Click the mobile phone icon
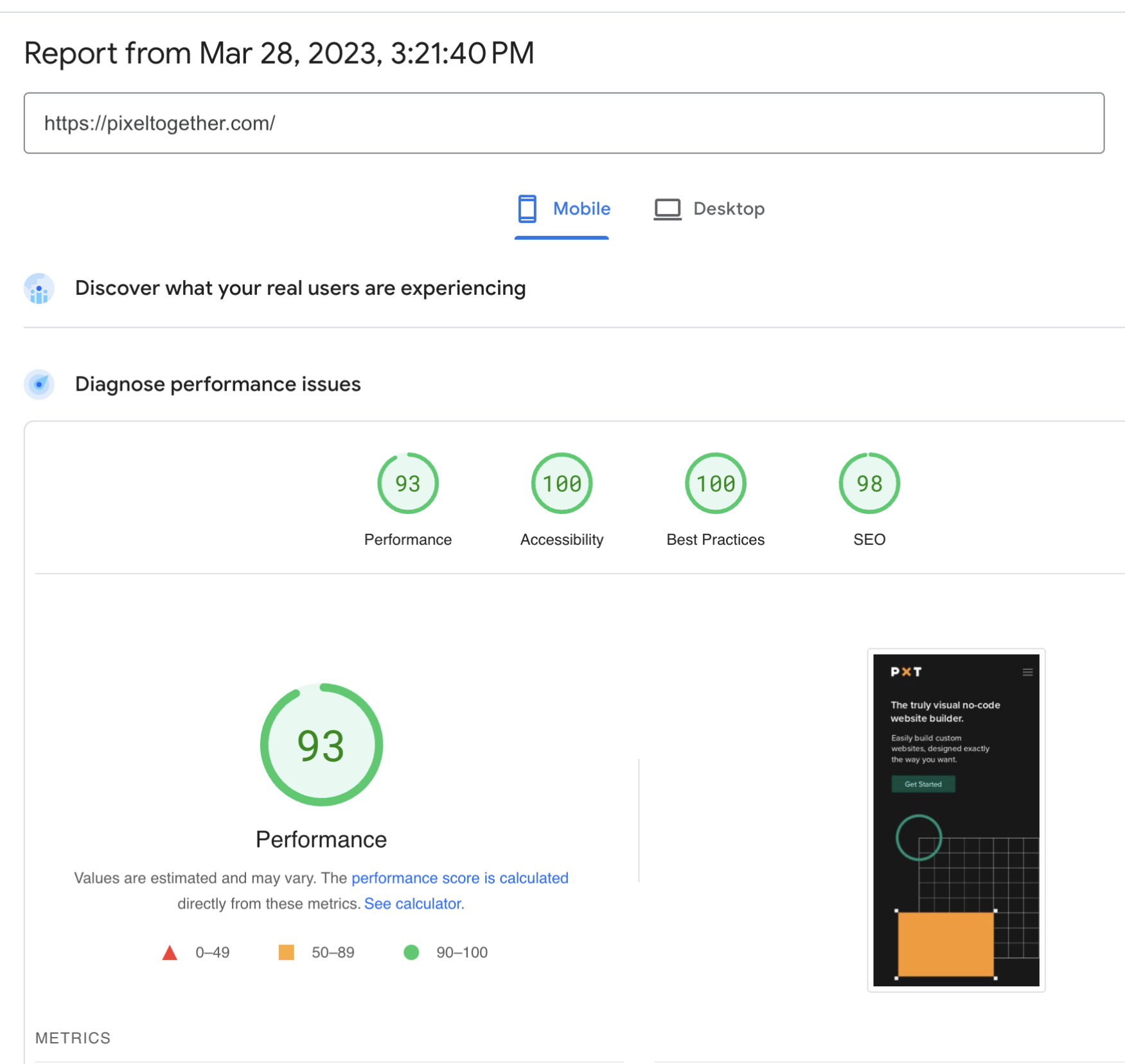This screenshot has height=1064, width=1125. point(527,208)
